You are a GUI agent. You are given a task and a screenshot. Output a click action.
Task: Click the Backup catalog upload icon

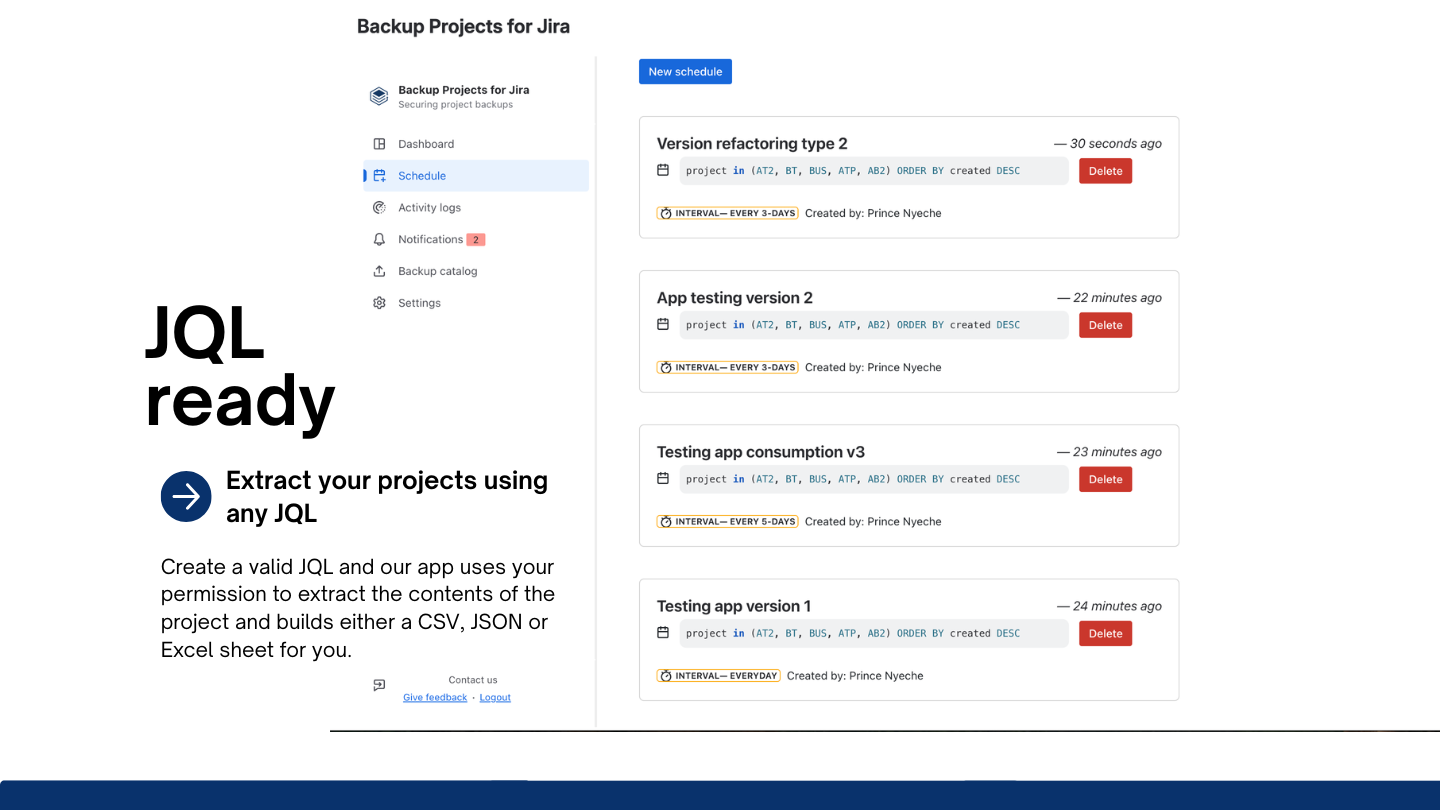(379, 271)
